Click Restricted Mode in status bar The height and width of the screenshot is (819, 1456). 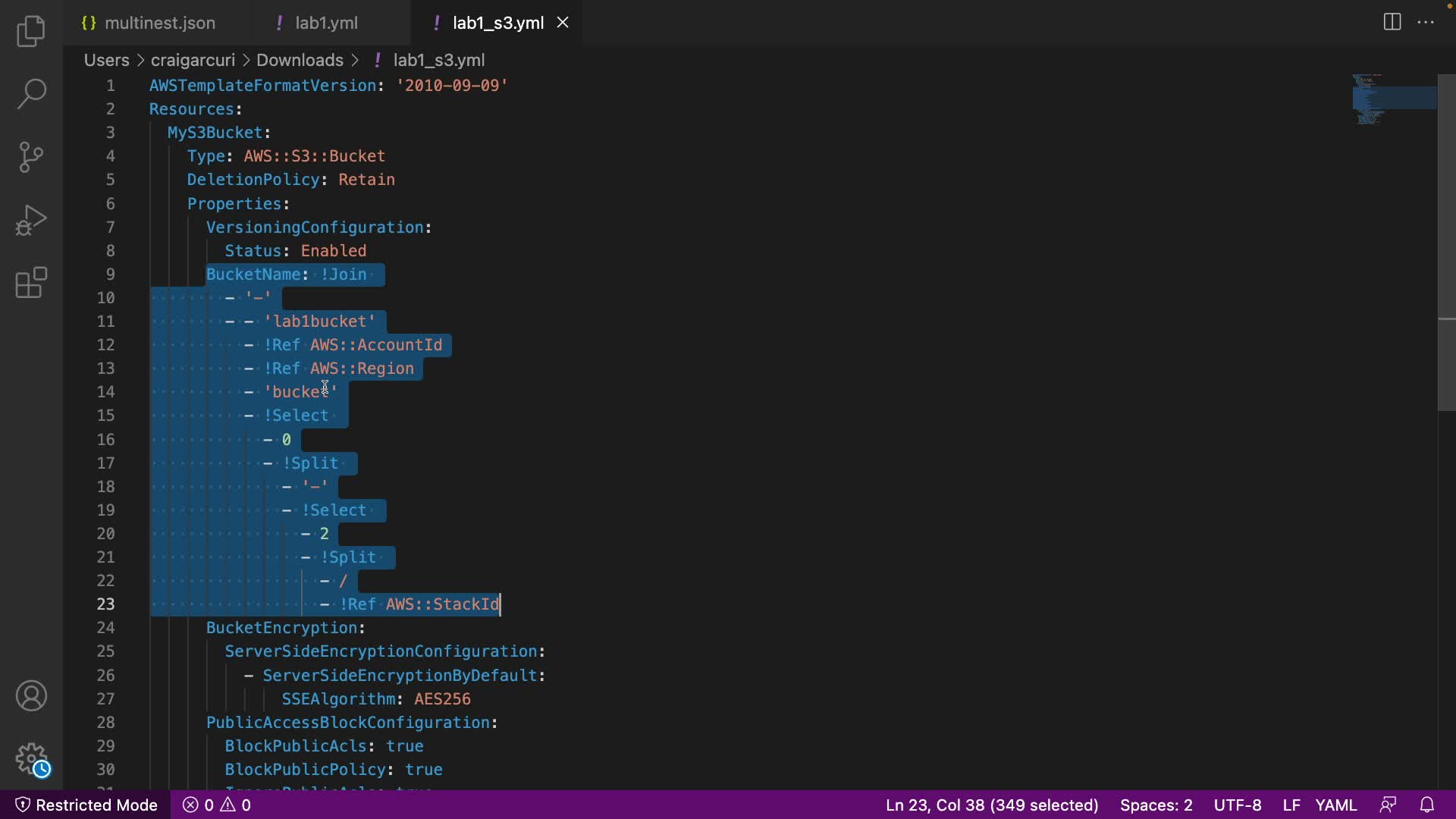tap(86, 805)
